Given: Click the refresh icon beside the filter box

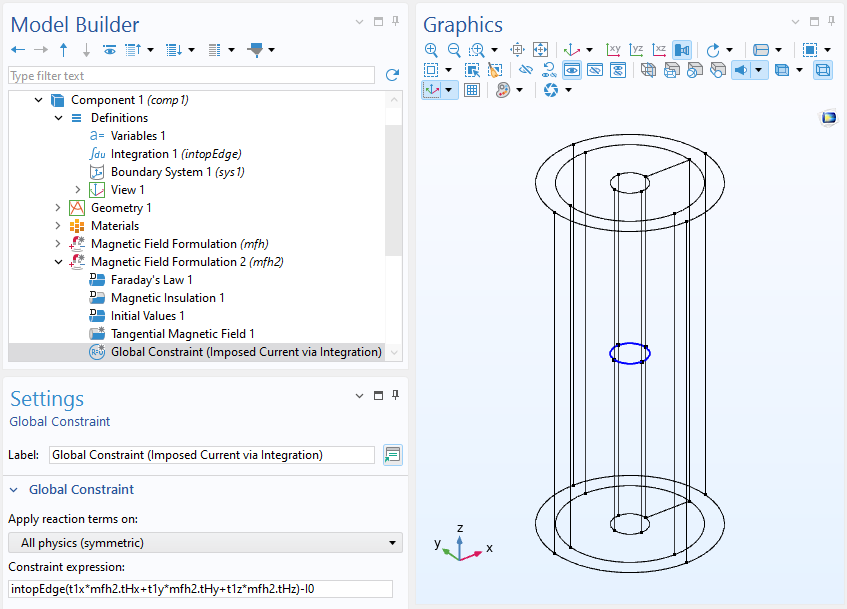Looking at the screenshot, I should pyautogui.click(x=392, y=75).
